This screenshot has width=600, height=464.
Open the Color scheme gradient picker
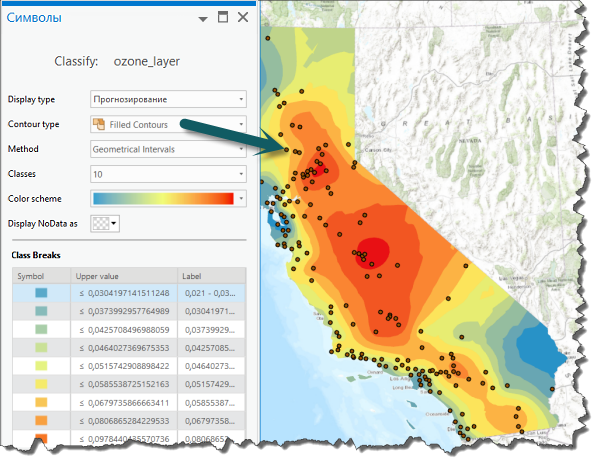167,198
